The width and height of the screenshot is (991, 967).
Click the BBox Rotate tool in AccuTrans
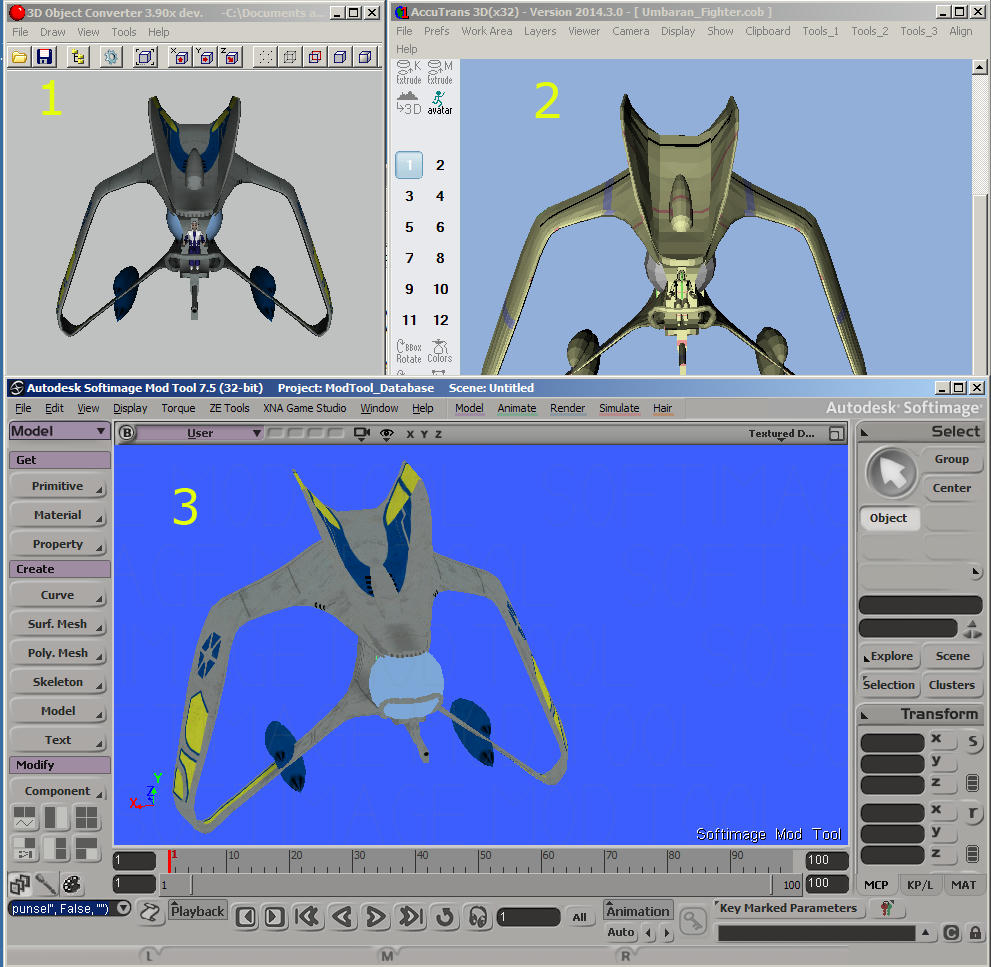[x=408, y=351]
